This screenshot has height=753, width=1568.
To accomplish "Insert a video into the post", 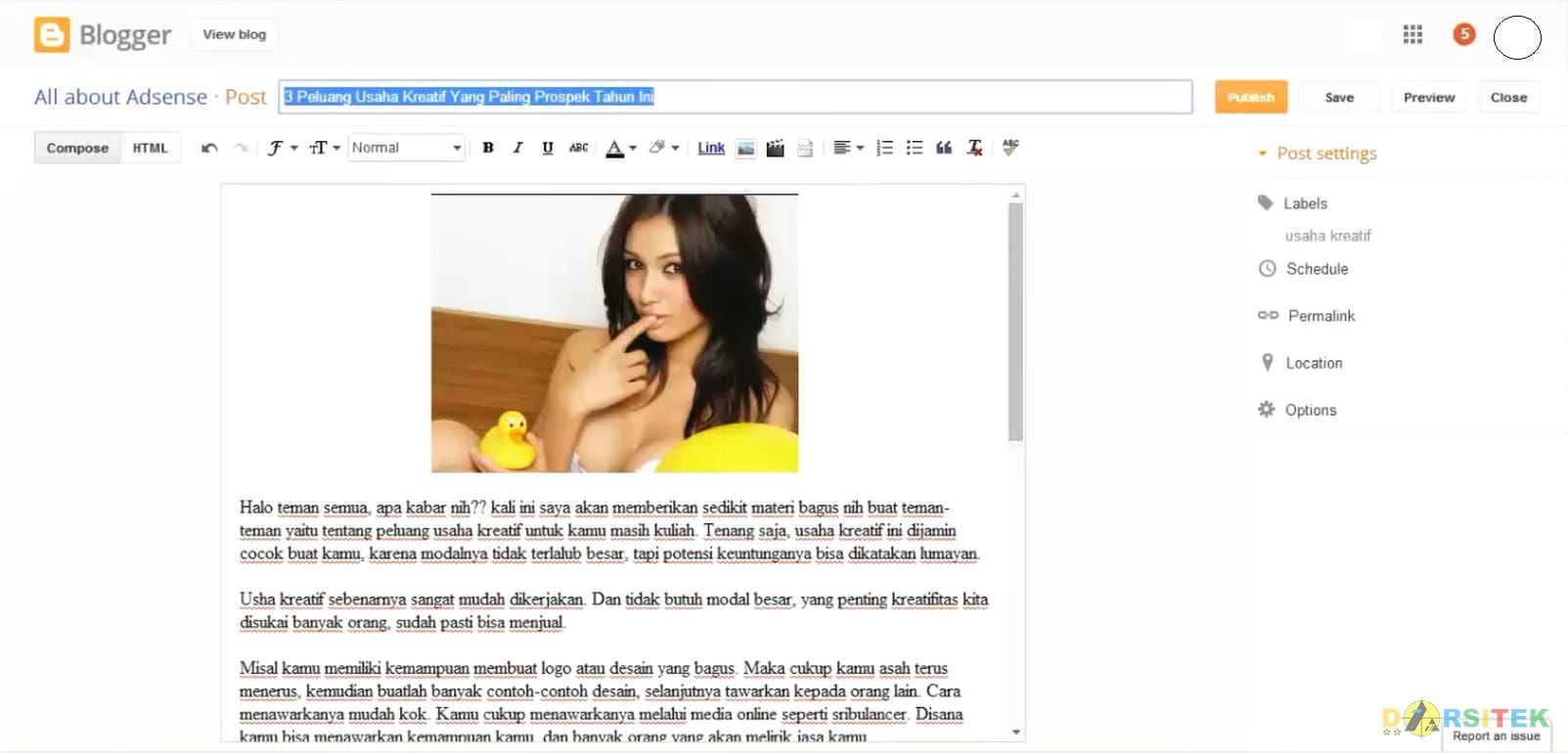I will 775,149.
